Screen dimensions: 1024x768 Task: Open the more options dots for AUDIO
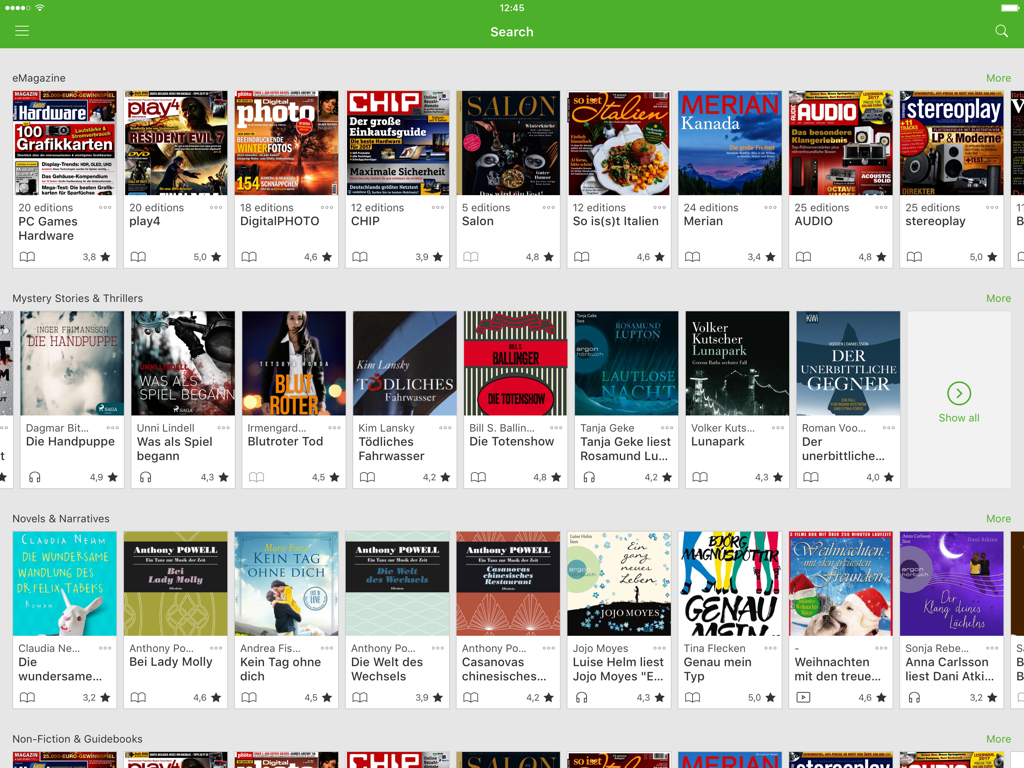[x=882, y=207]
